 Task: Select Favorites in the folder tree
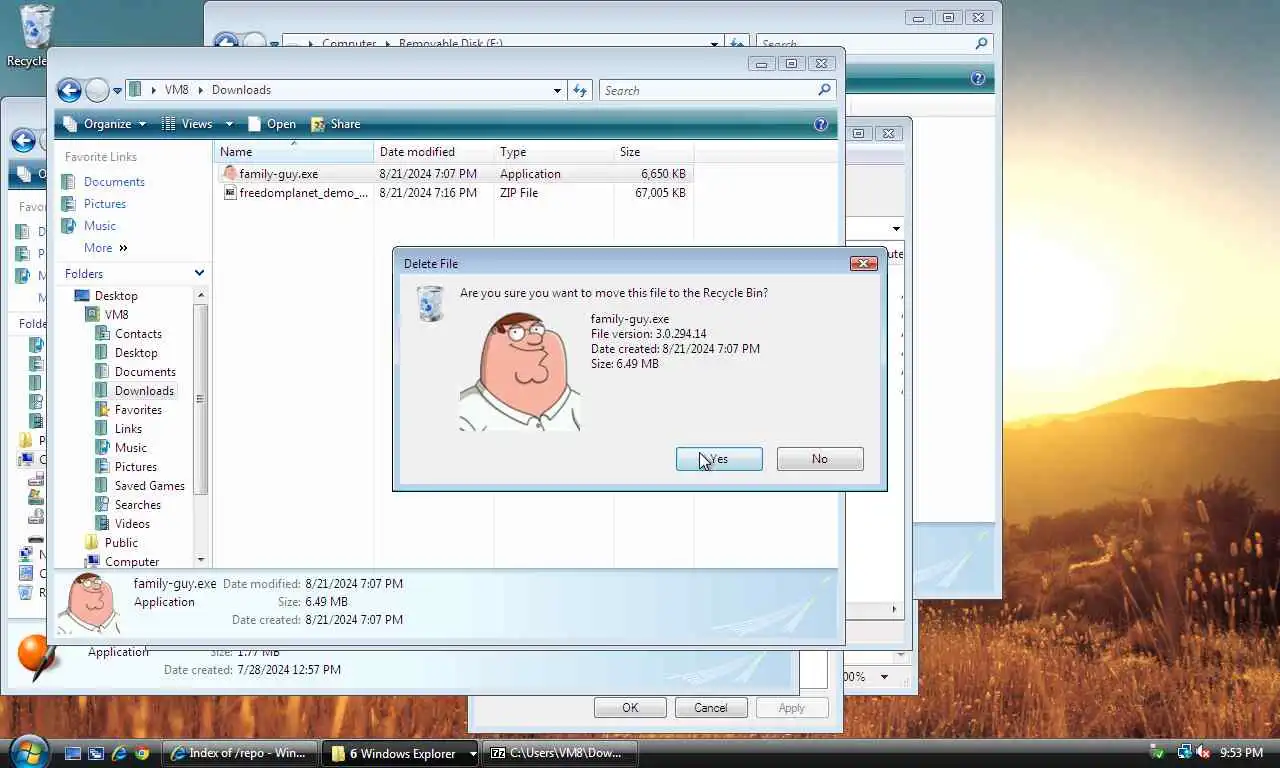[138, 410]
